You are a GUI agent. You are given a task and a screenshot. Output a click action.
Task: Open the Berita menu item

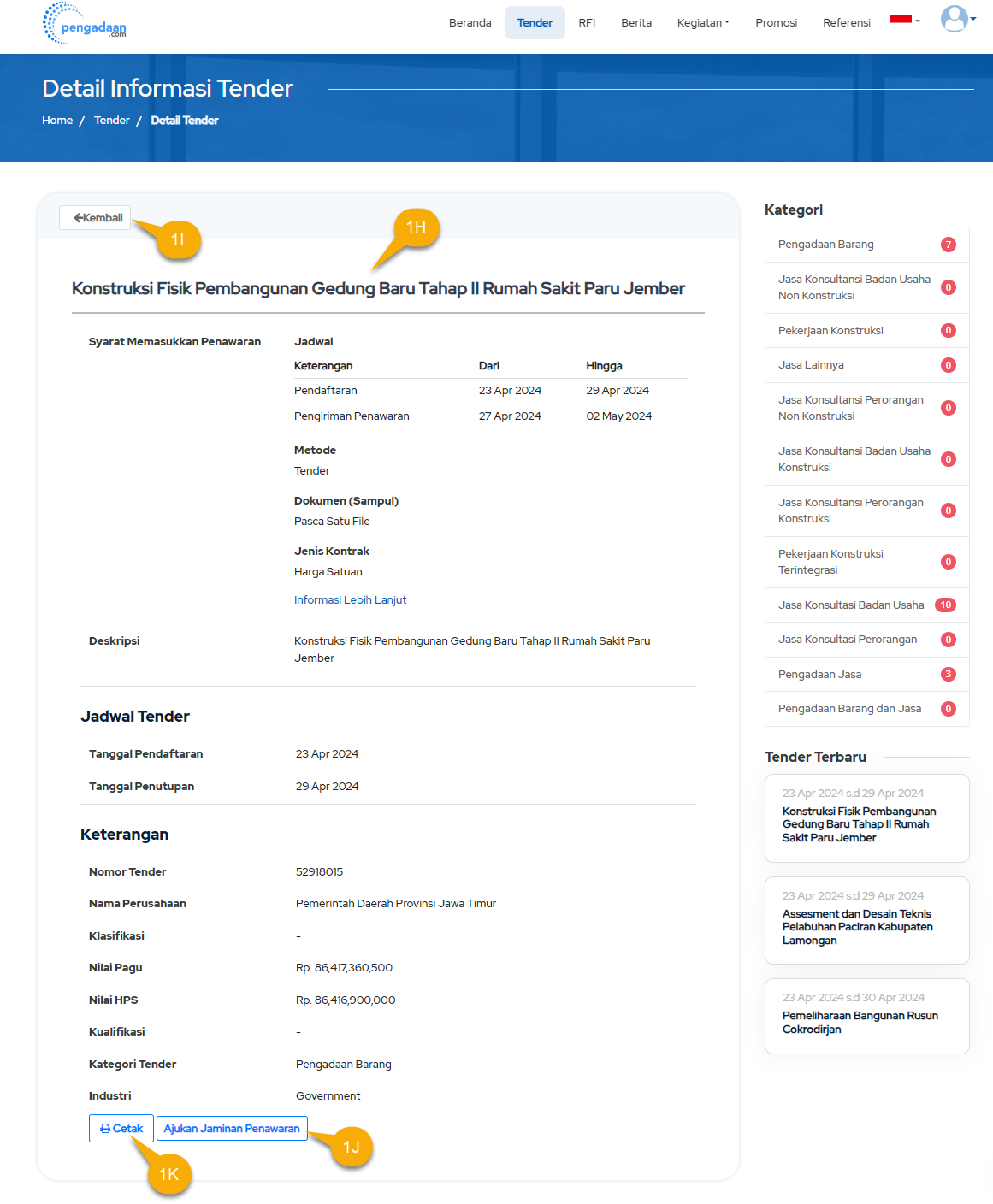pos(636,23)
